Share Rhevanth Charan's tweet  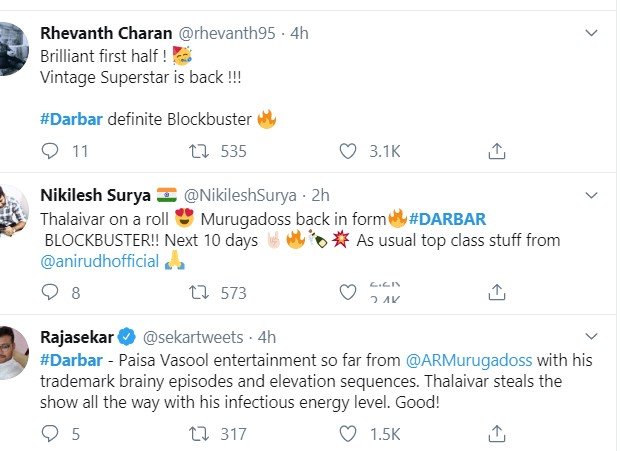(x=496, y=151)
